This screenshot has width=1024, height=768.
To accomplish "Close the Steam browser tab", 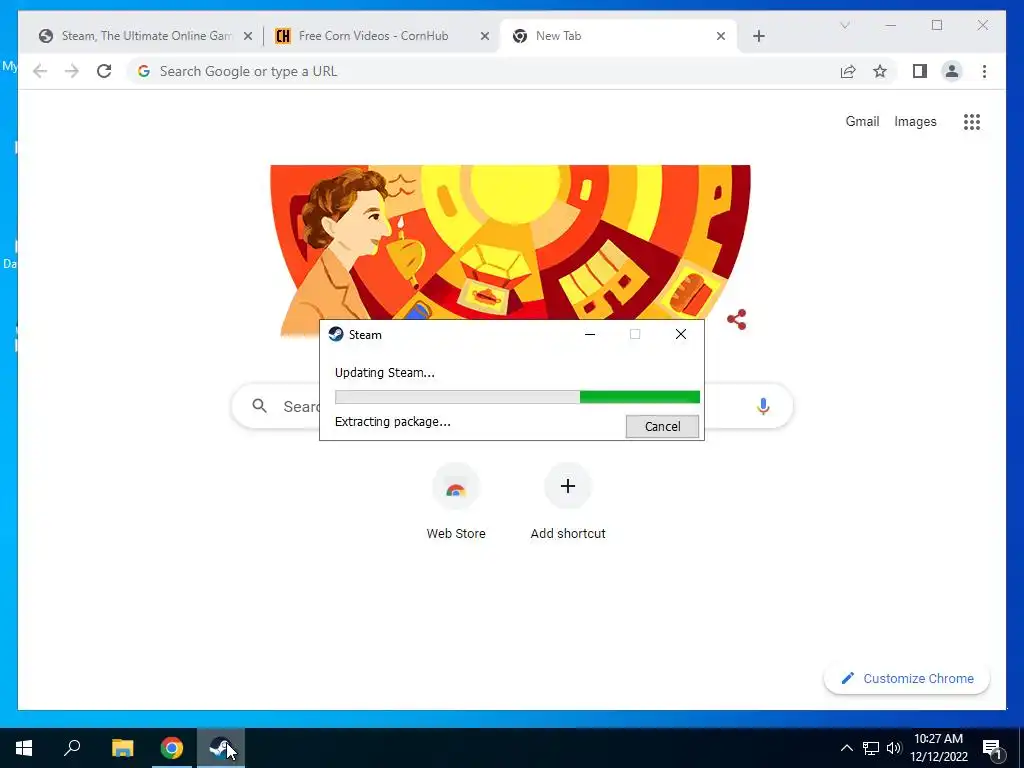I will pyautogui.click(x=248, y=37).
